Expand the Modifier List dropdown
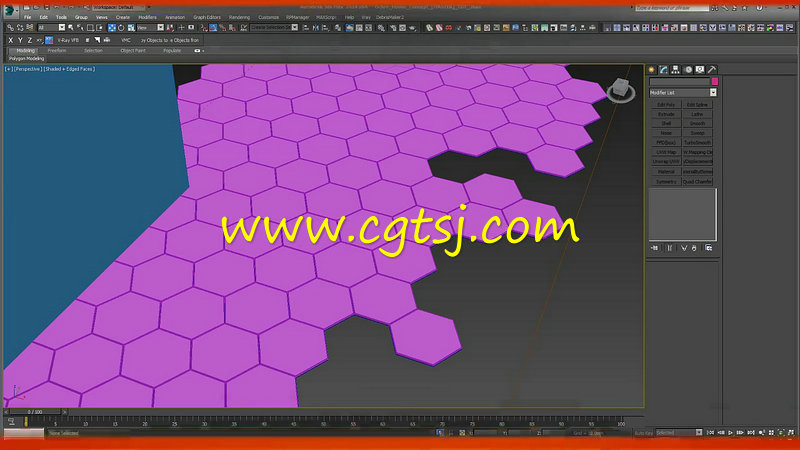This screenshot has height=450, width=800. click(x=713, y=92)
